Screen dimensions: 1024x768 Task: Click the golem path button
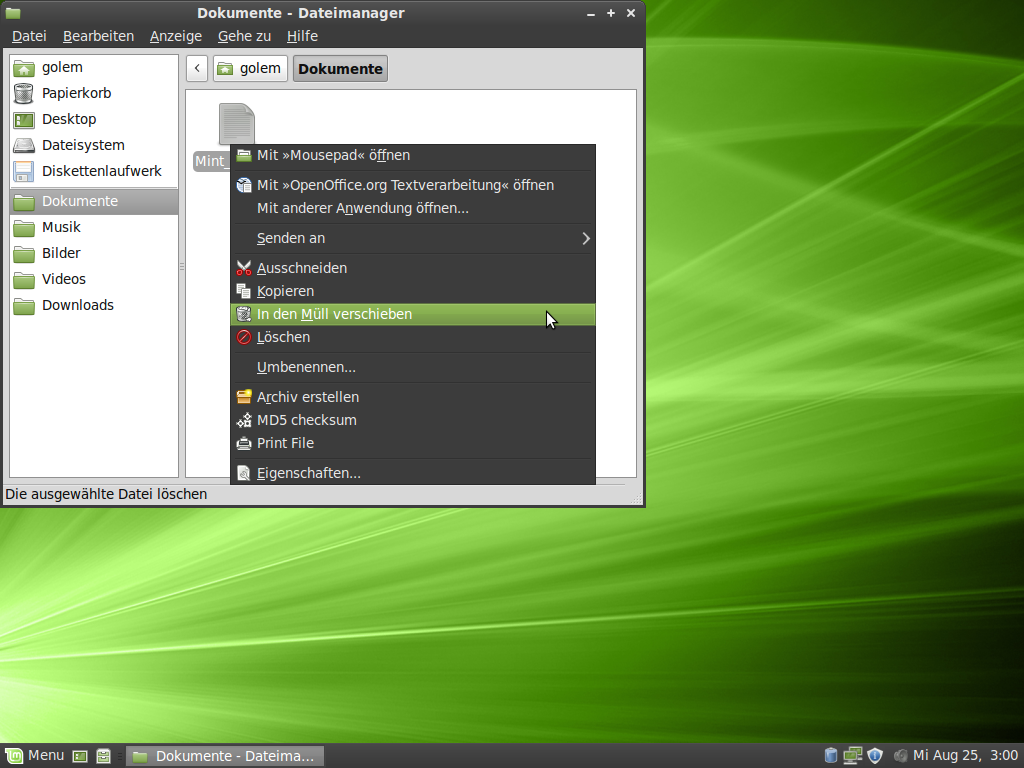tap(249, 68)
